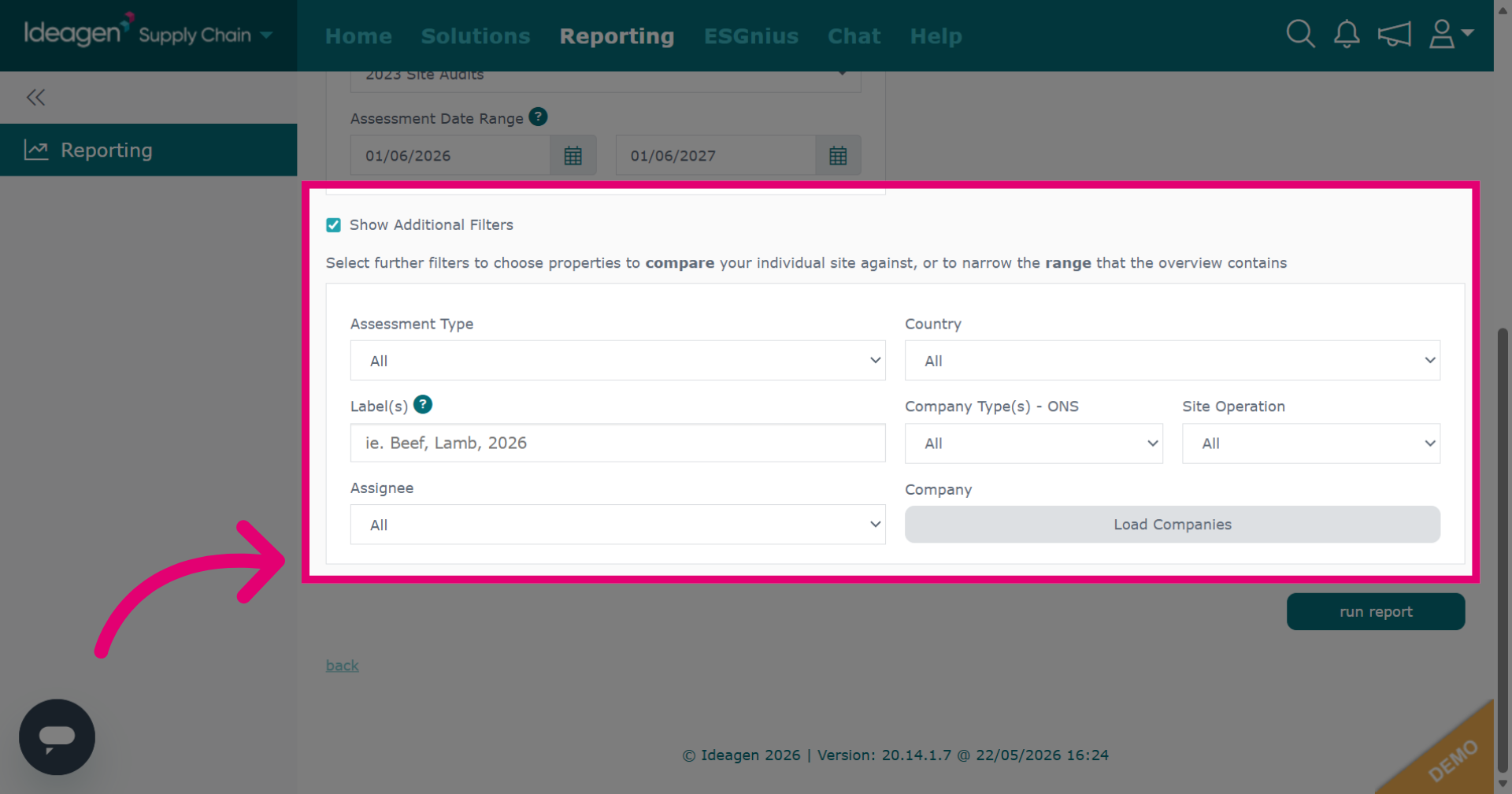
Task: Click the page vertical scrollbar
Action: [1503, 551]
